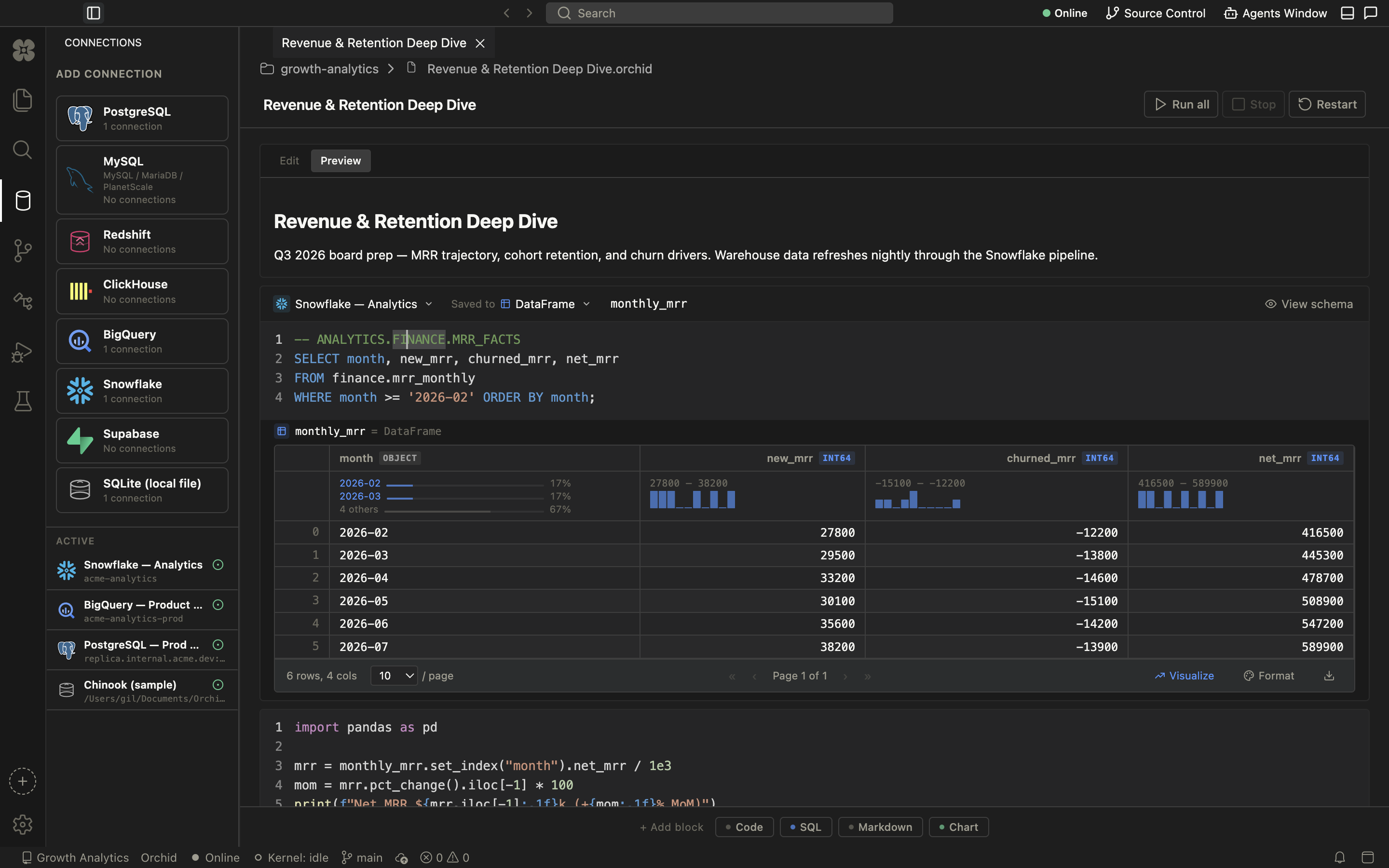Add a ClickHouse connection
Image resolution: width=1389 pixels, height=868 pixels.
click(142, 291)
